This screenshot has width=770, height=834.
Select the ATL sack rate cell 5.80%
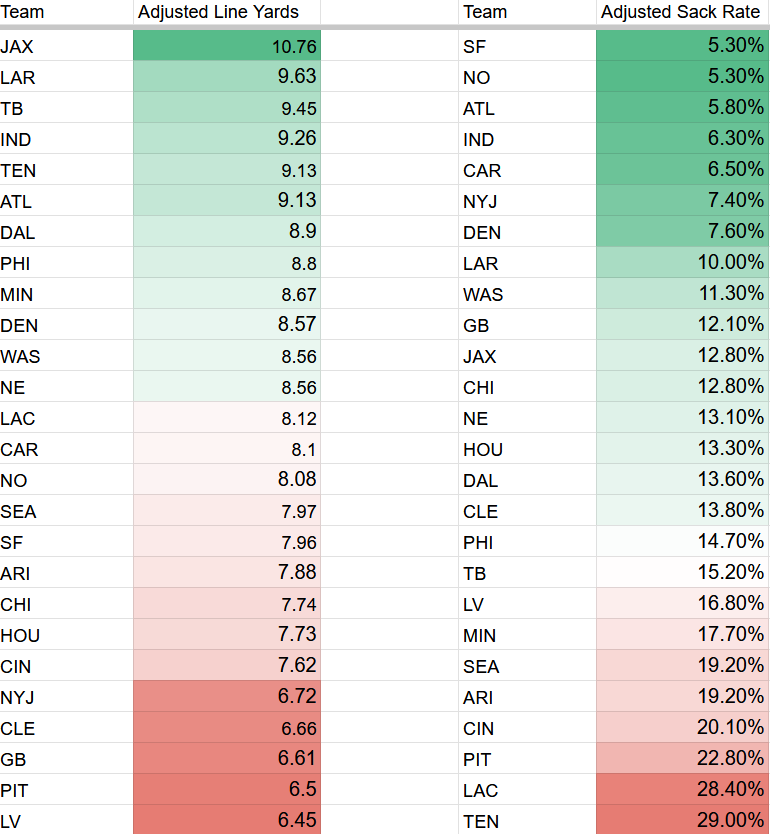(681, 108)
